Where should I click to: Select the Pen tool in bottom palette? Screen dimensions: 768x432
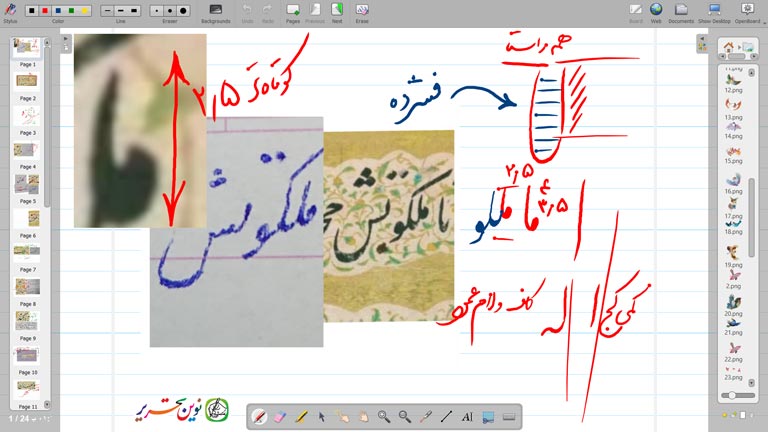[x=258, y=416]
